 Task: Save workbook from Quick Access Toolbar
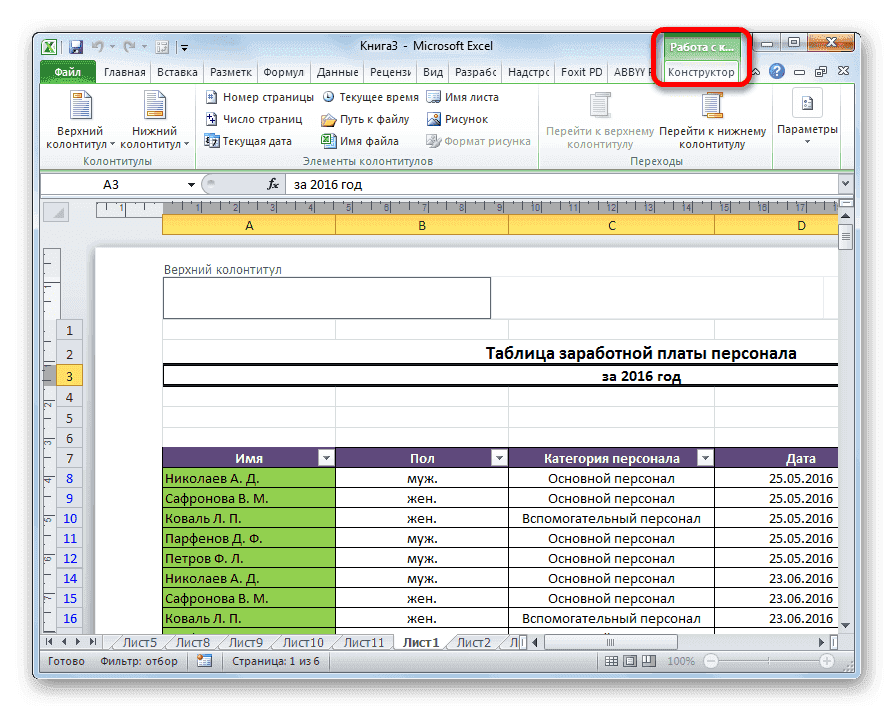(x=75, y=46)
